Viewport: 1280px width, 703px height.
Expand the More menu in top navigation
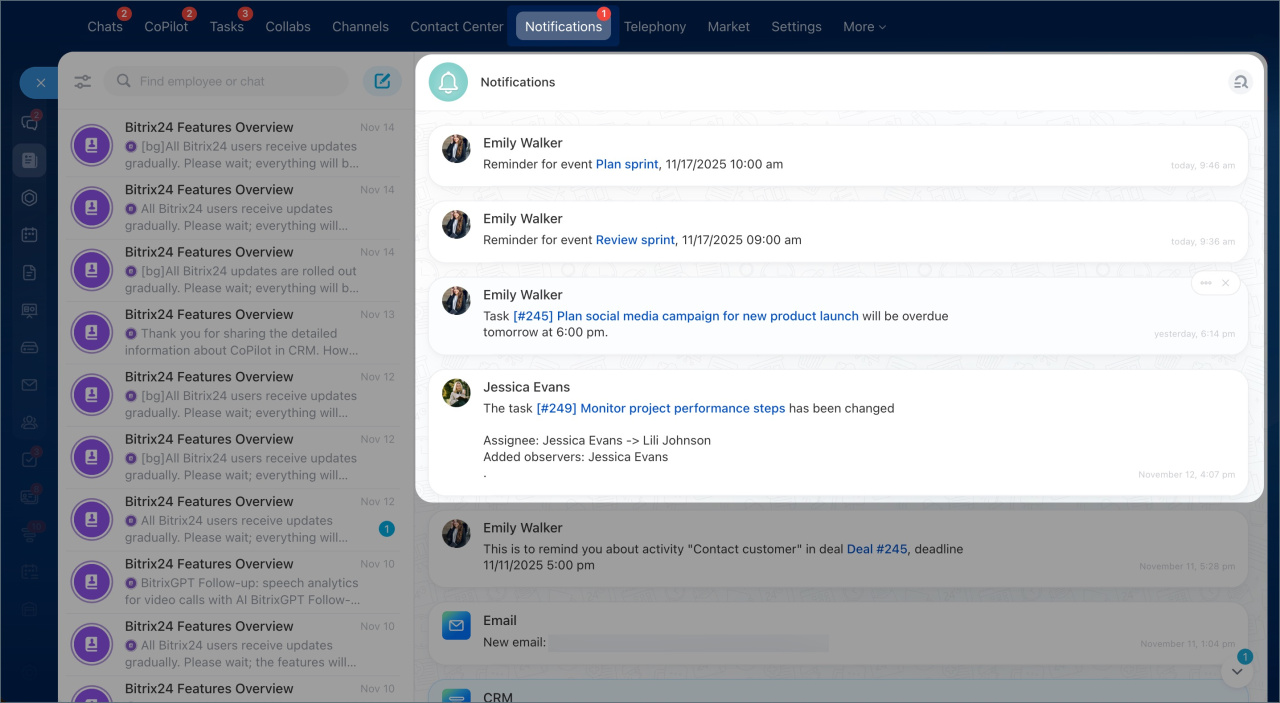coord(864,27)
